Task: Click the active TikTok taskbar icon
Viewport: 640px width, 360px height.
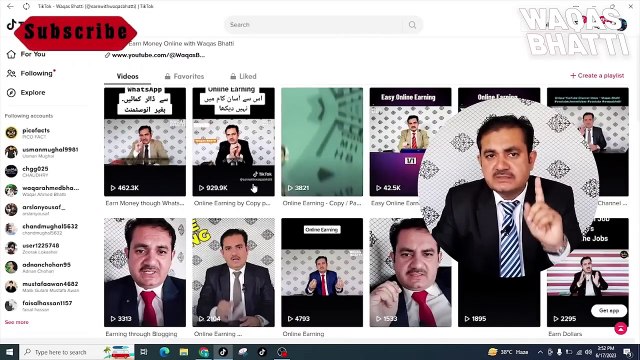Action: click(223, 352)
